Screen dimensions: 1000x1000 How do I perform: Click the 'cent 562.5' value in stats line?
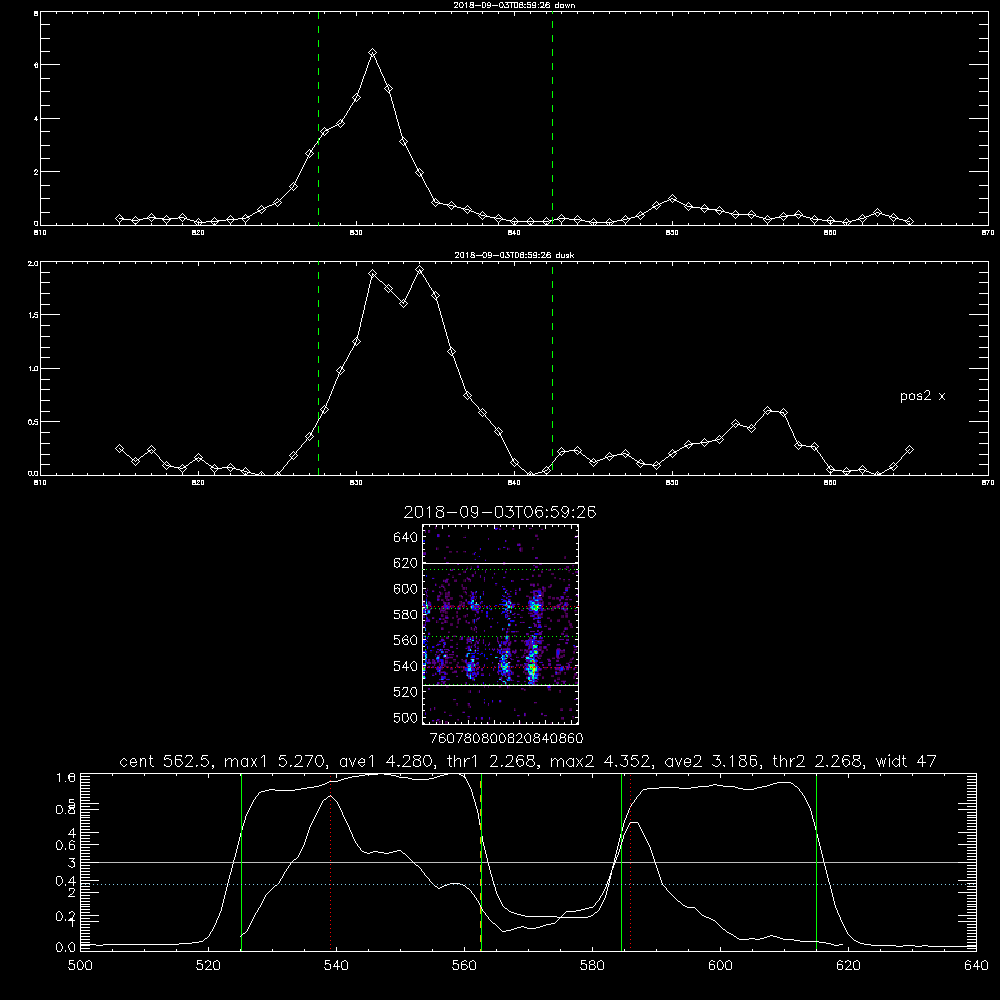pyautogui.click(x=168, y=761)
